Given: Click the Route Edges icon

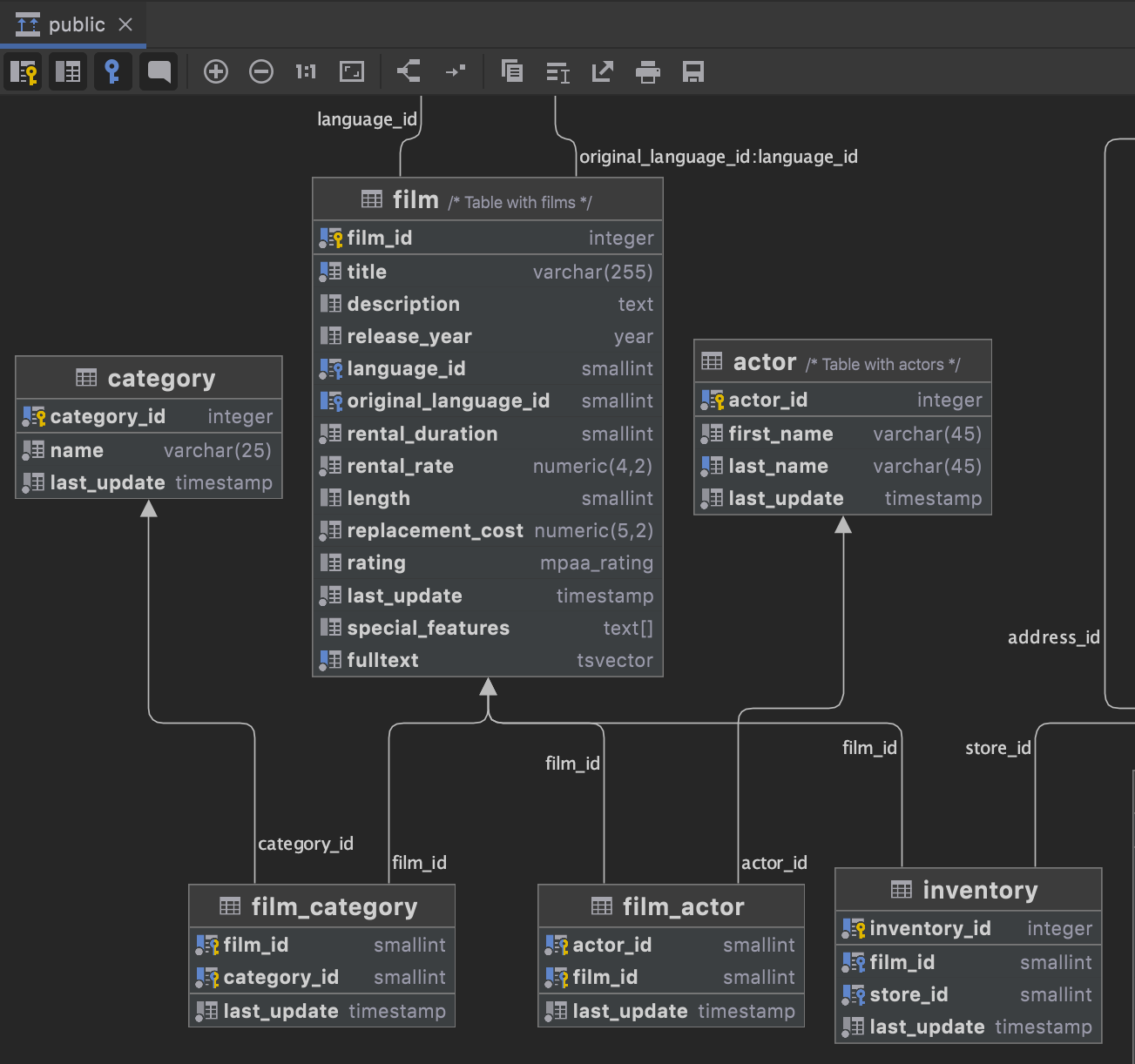Looking at the screenshot, I should pos(456,71).
